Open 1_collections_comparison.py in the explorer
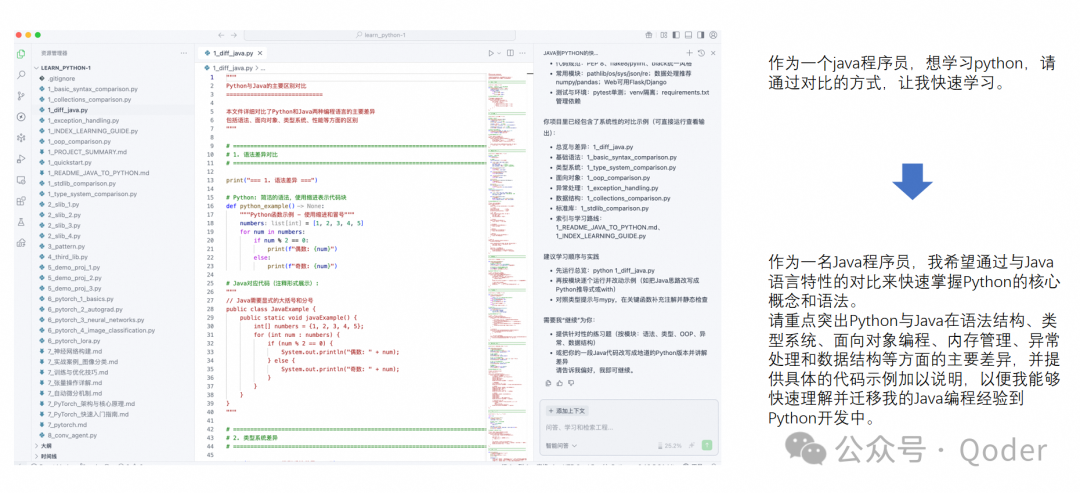Viewport: 1080px width, 493px height. [90, 99]
